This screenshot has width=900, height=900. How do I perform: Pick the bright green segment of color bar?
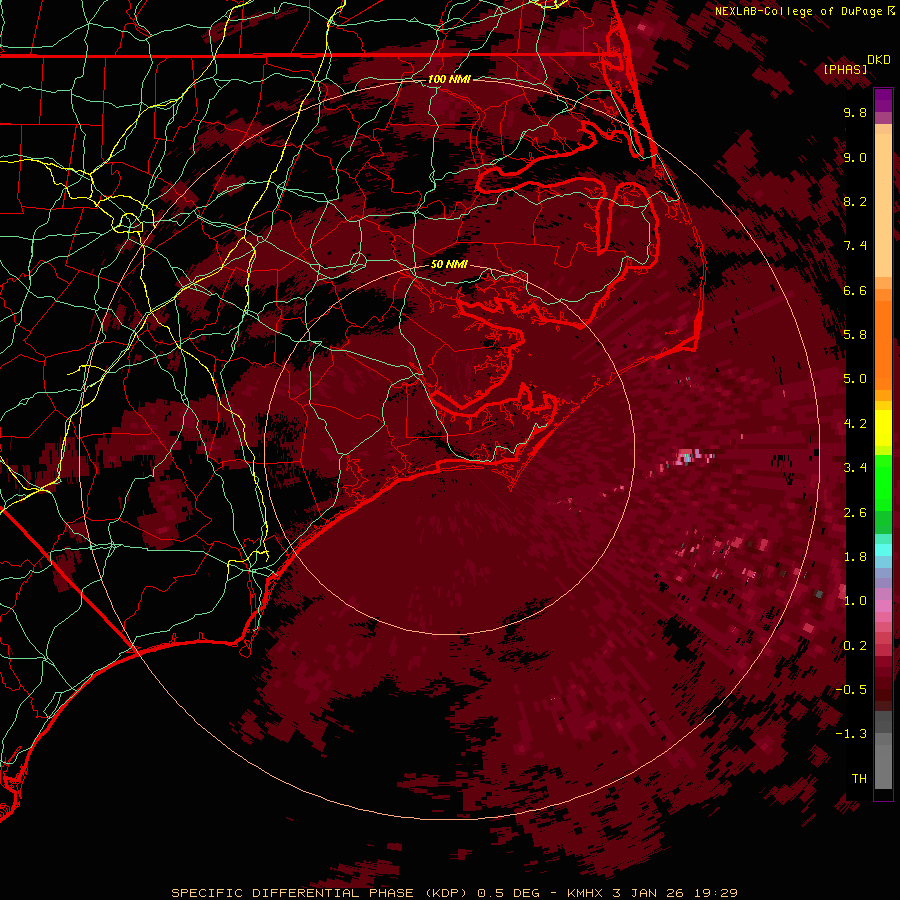[x=883, y=482]
